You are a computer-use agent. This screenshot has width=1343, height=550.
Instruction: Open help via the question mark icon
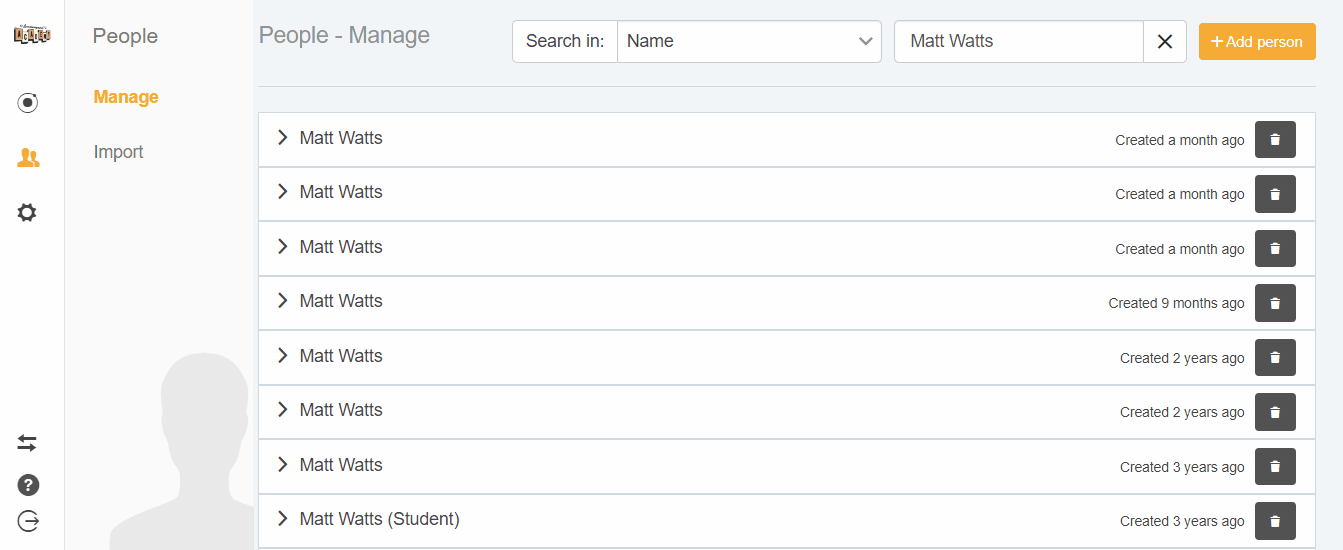pos(28,486)
